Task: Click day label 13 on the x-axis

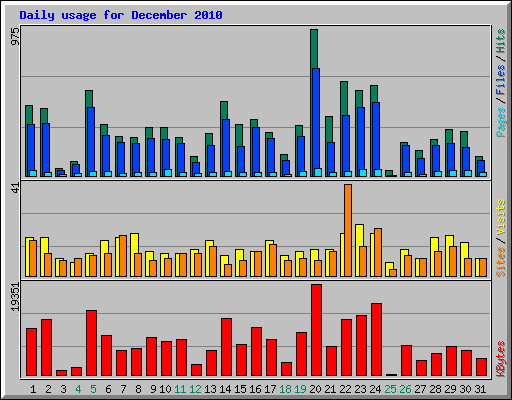Action: pos(210,389)
